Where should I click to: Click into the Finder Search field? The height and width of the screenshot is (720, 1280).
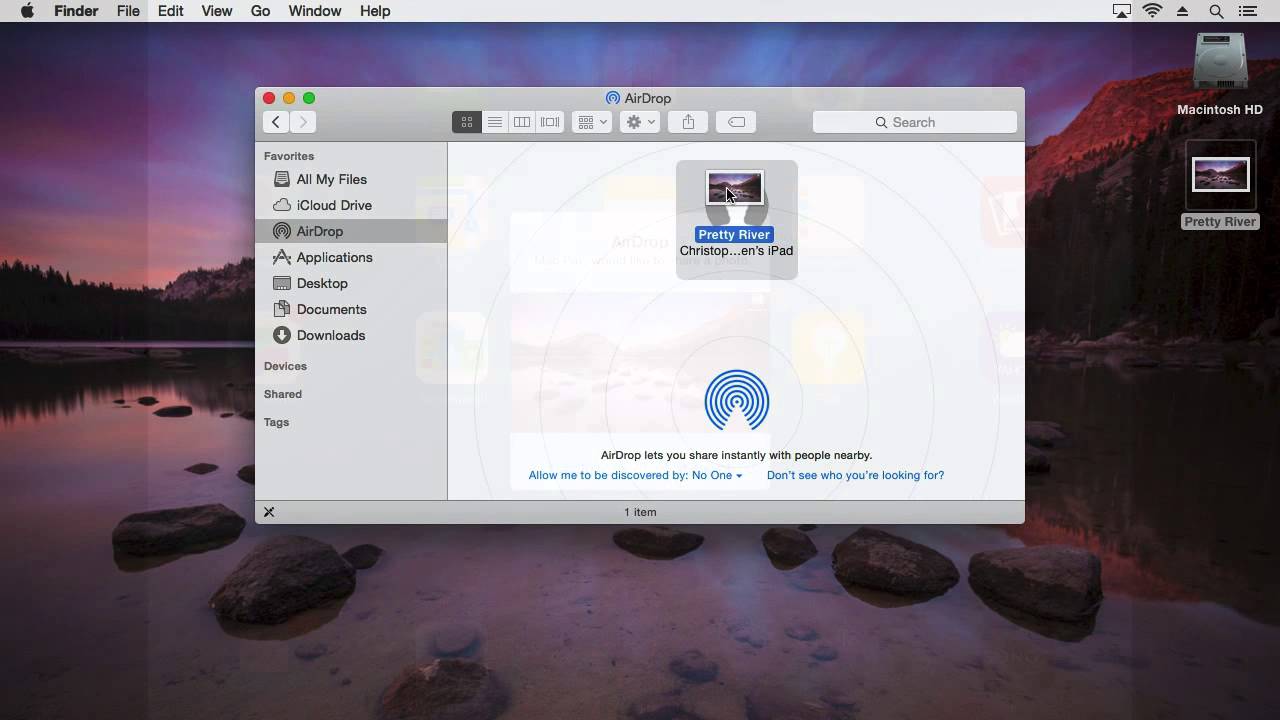click(x=915, y=122)
